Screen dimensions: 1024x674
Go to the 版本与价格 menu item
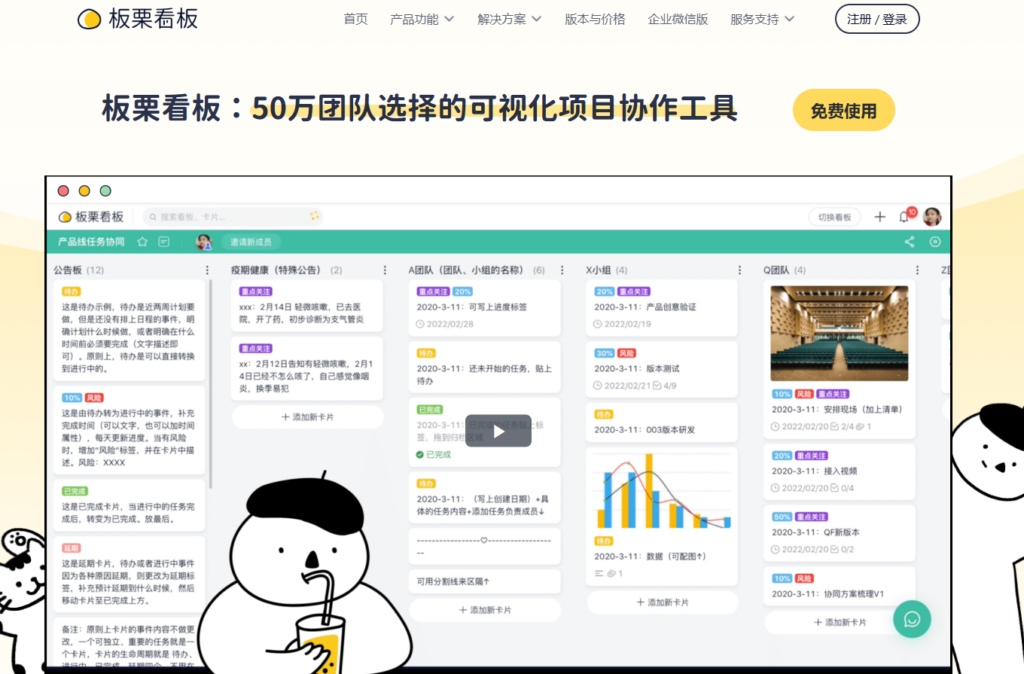point(594,18)
